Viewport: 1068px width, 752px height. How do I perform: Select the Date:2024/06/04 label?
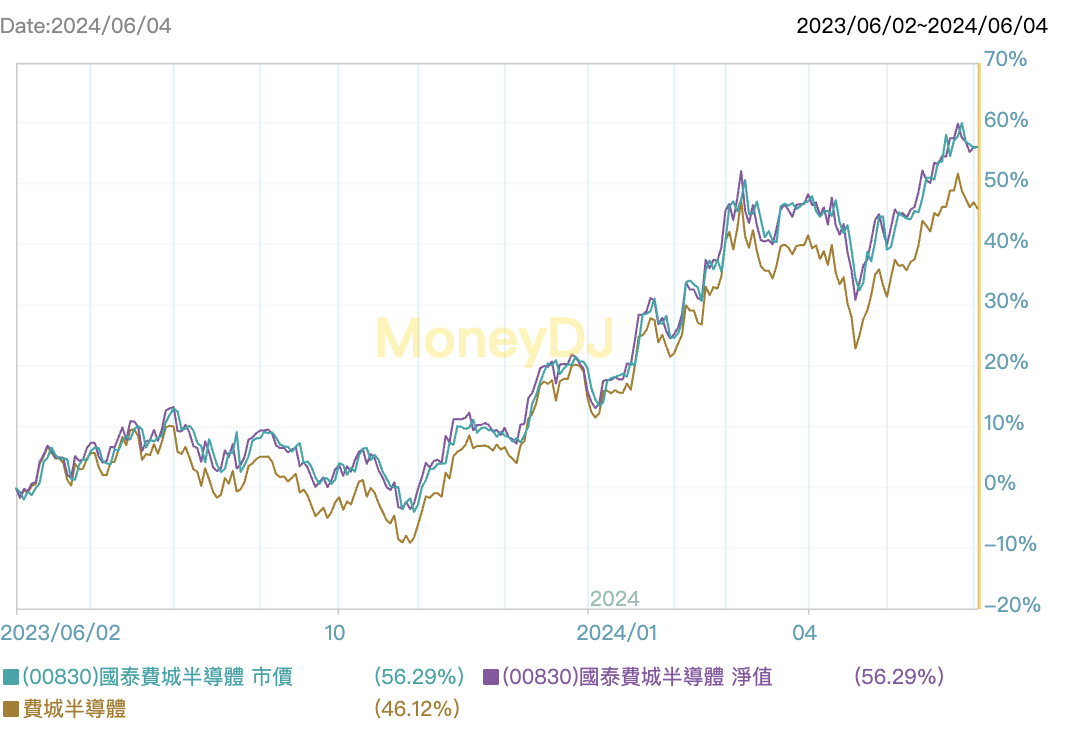tap(86, 26)
